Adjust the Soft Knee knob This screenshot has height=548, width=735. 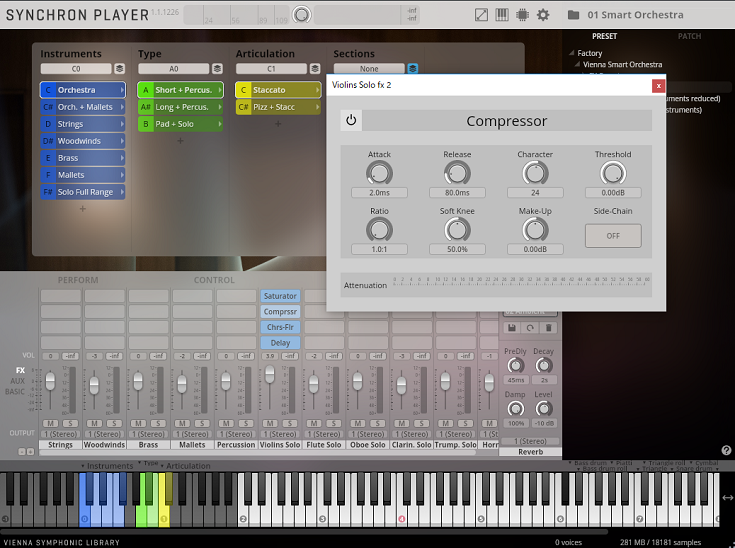(457, 230)
